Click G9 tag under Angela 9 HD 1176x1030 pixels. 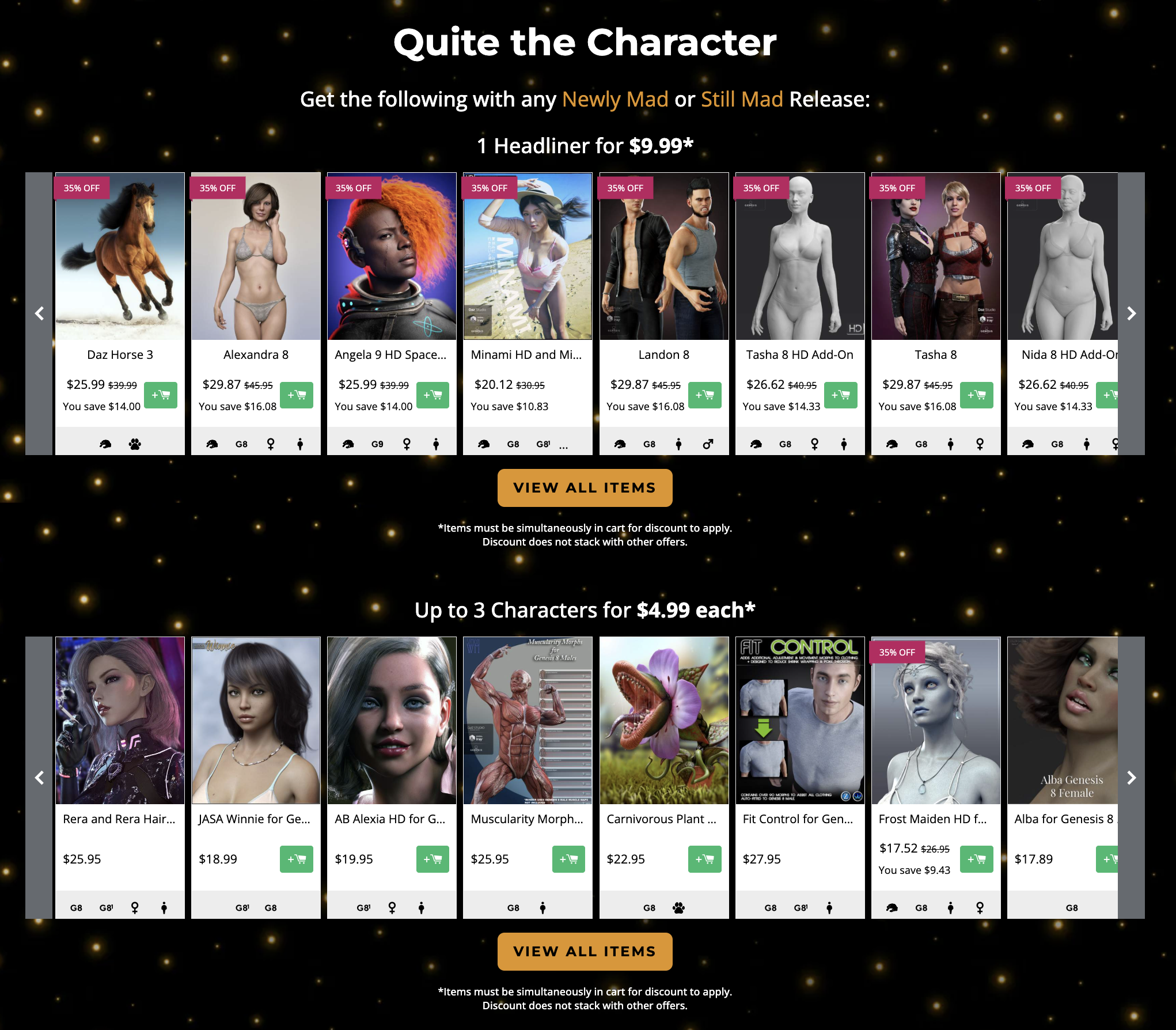click(x=377, y=444)
